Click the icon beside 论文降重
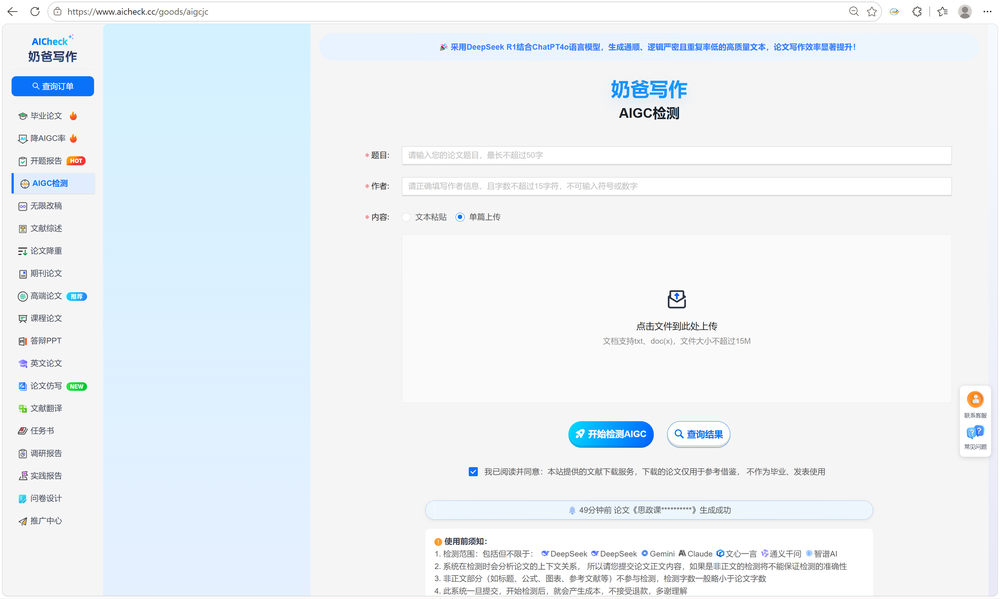The image size is (1000, 599). [23, 251]
